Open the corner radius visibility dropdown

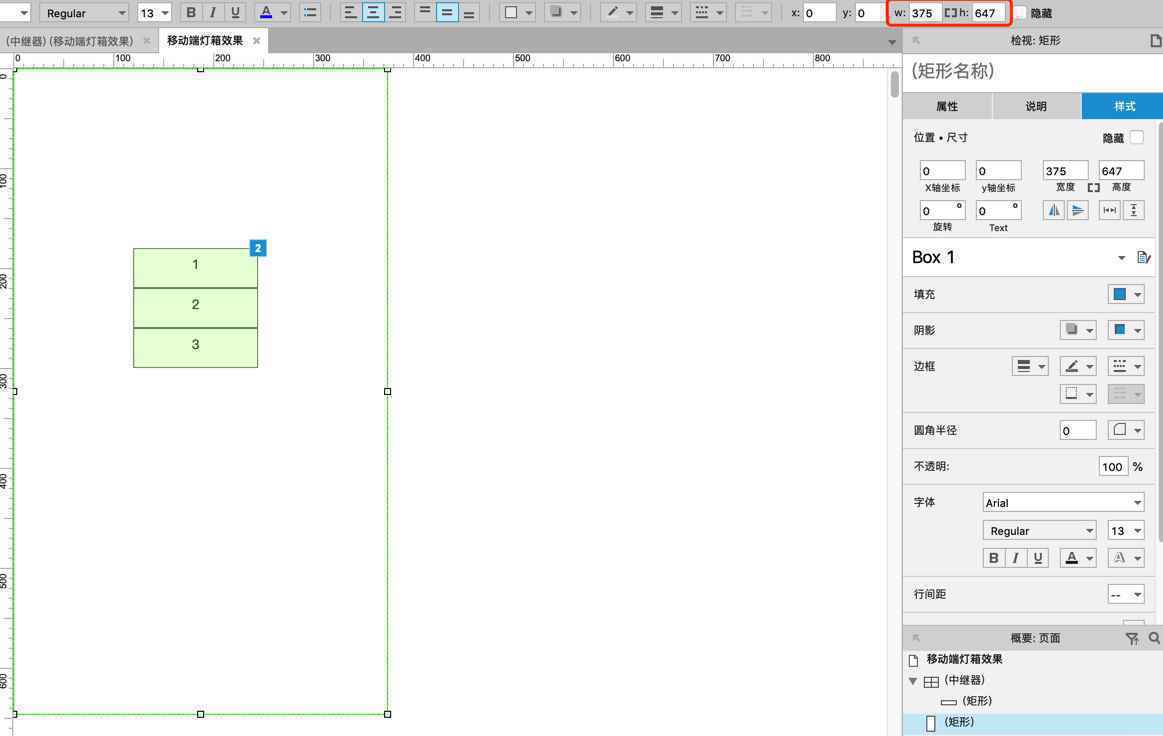[x=1126, y=430]
